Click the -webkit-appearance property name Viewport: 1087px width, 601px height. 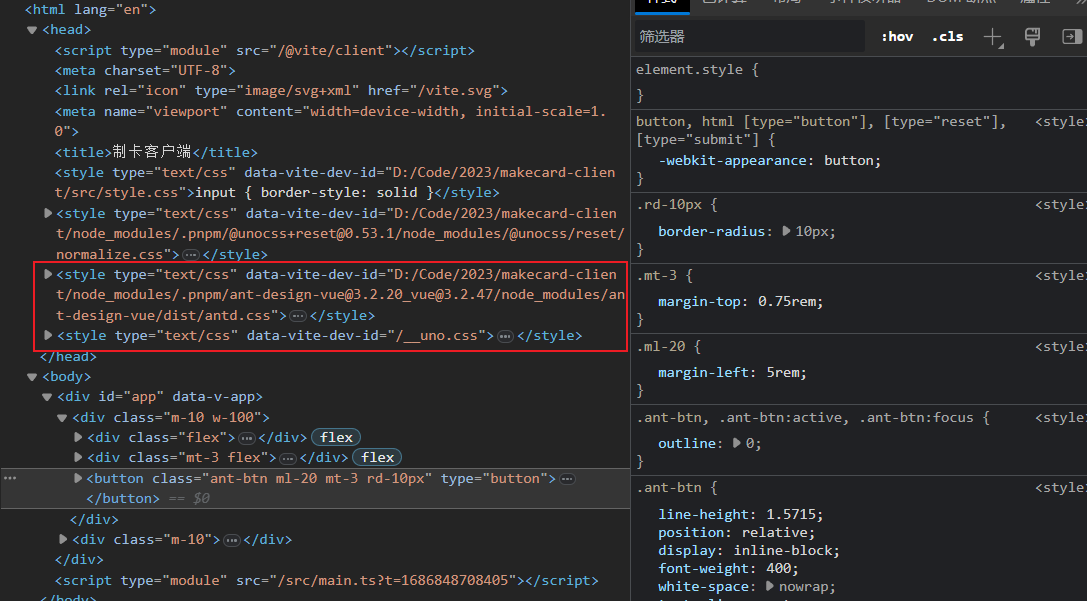coord(732,161)
